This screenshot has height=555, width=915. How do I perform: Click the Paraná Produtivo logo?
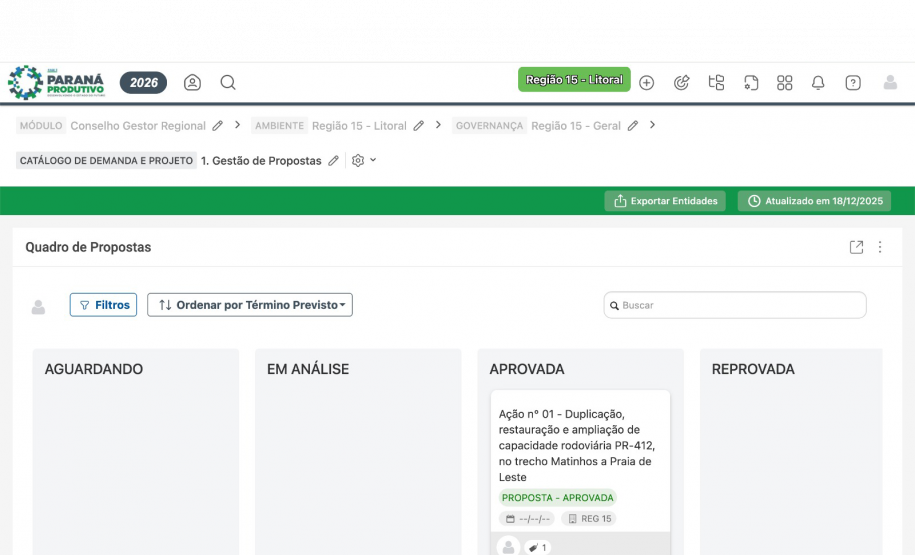pos(56,82)
